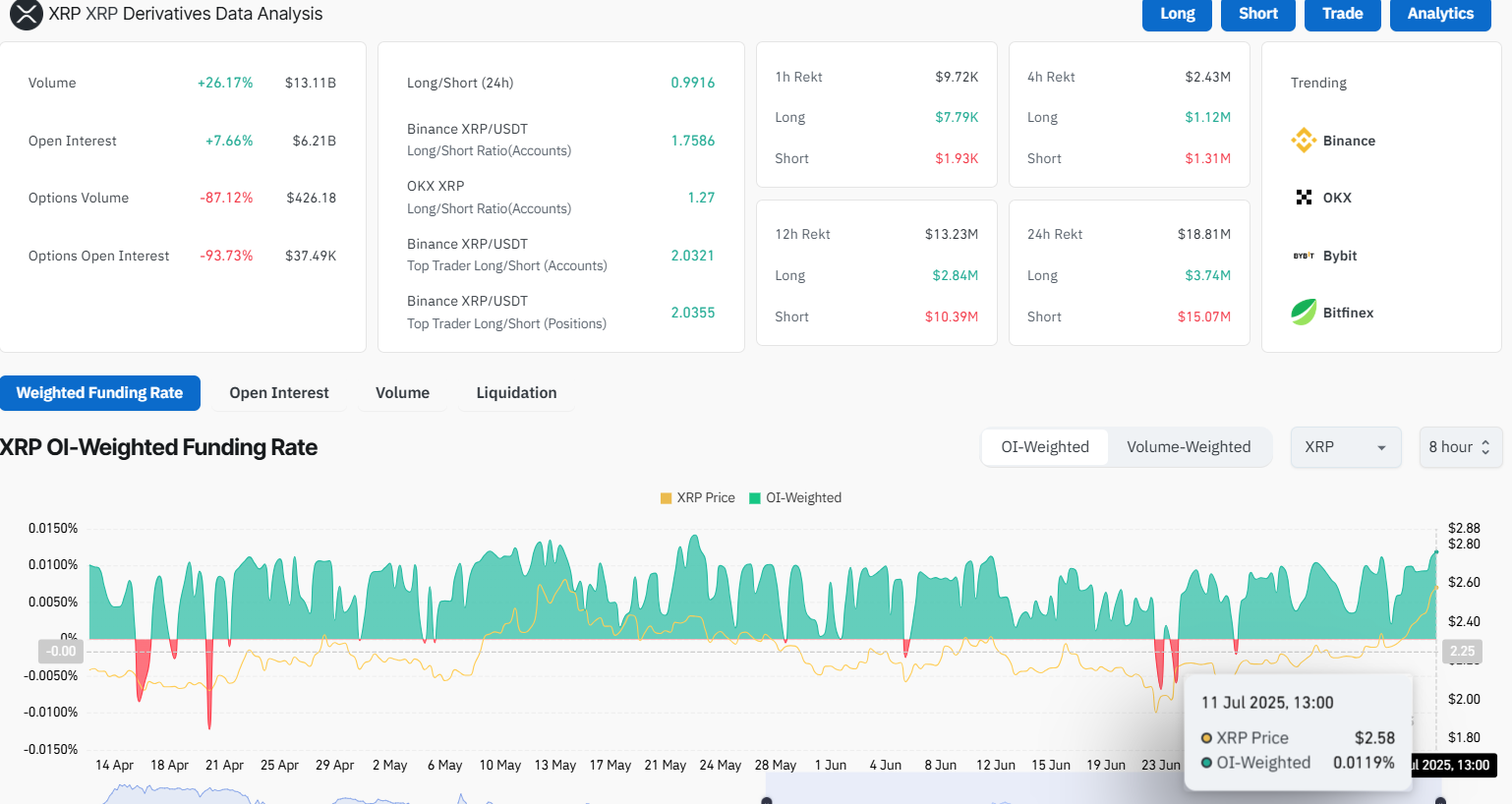Click Top Trader Positions ratio 2.0355
The image size is (1512, 804).
[693, 313]
